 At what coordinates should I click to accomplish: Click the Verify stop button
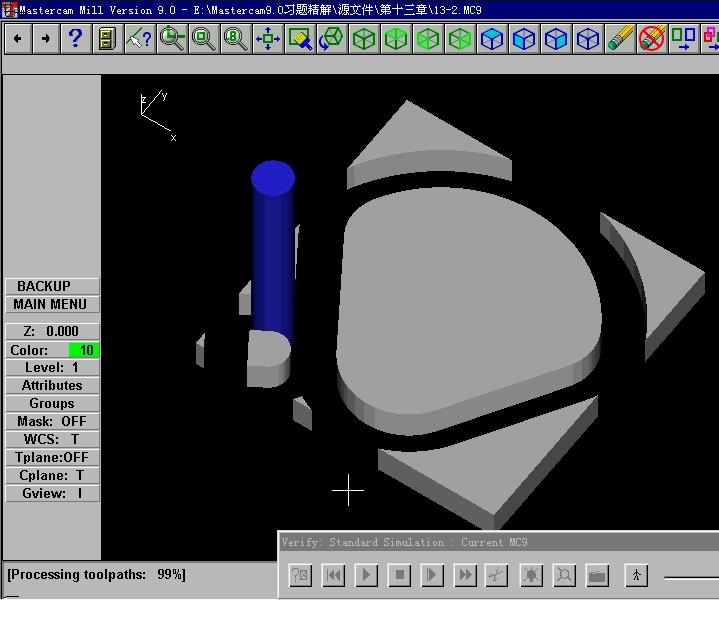(399, 575)
